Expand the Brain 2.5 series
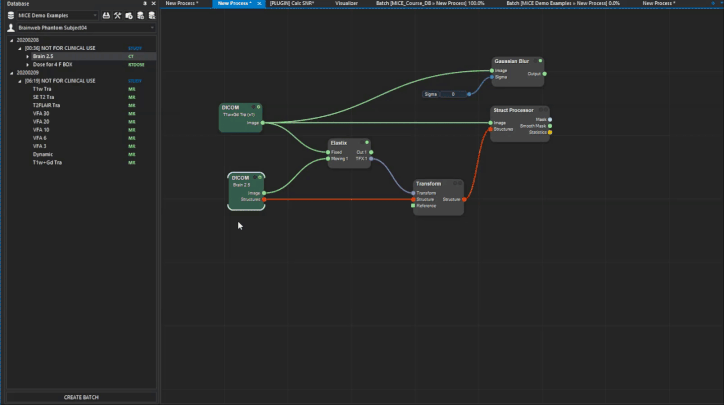 point(28,56)
